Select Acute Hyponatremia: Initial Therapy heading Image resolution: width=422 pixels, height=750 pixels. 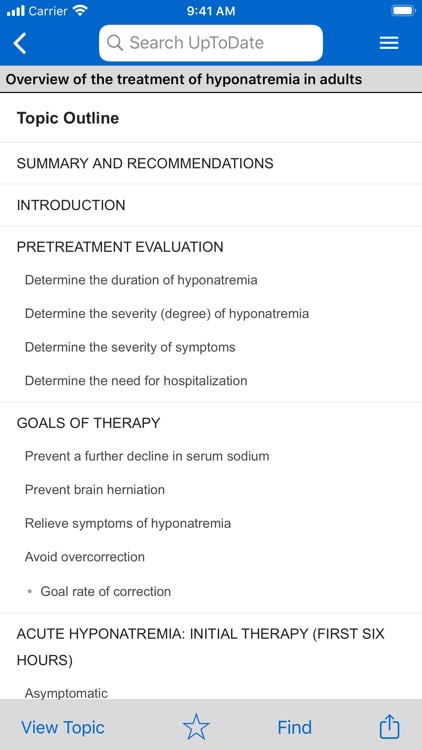pyautogui.click(x=201, y=647)
